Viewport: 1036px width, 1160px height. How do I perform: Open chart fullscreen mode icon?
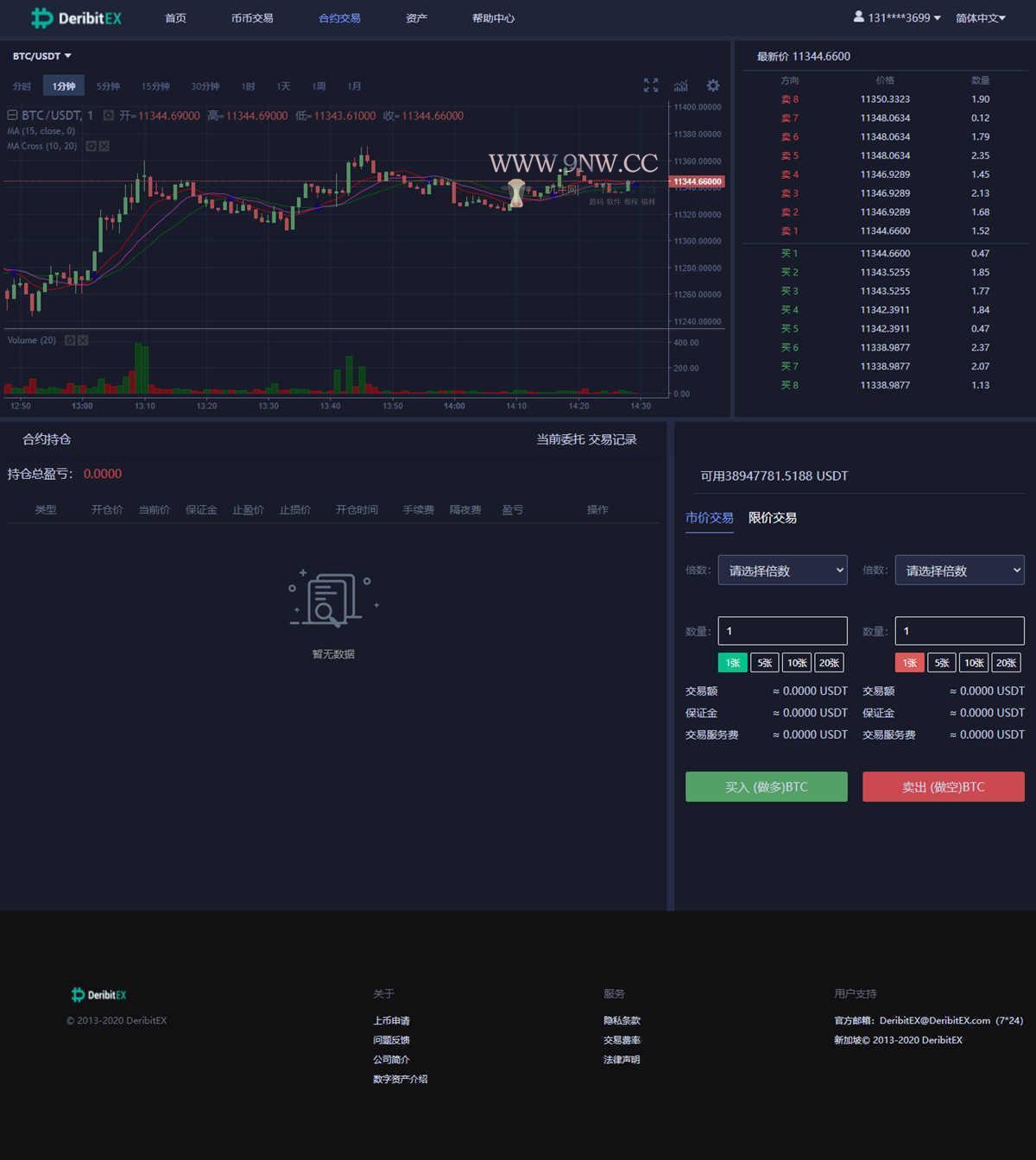(651, 85)
